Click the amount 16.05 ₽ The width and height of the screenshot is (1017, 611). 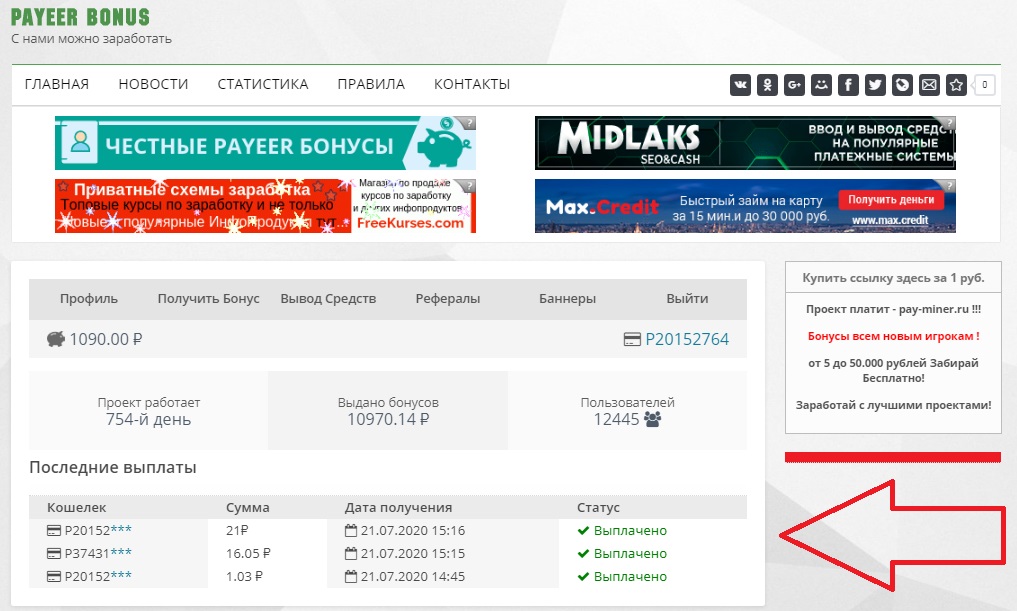point(248,553)
